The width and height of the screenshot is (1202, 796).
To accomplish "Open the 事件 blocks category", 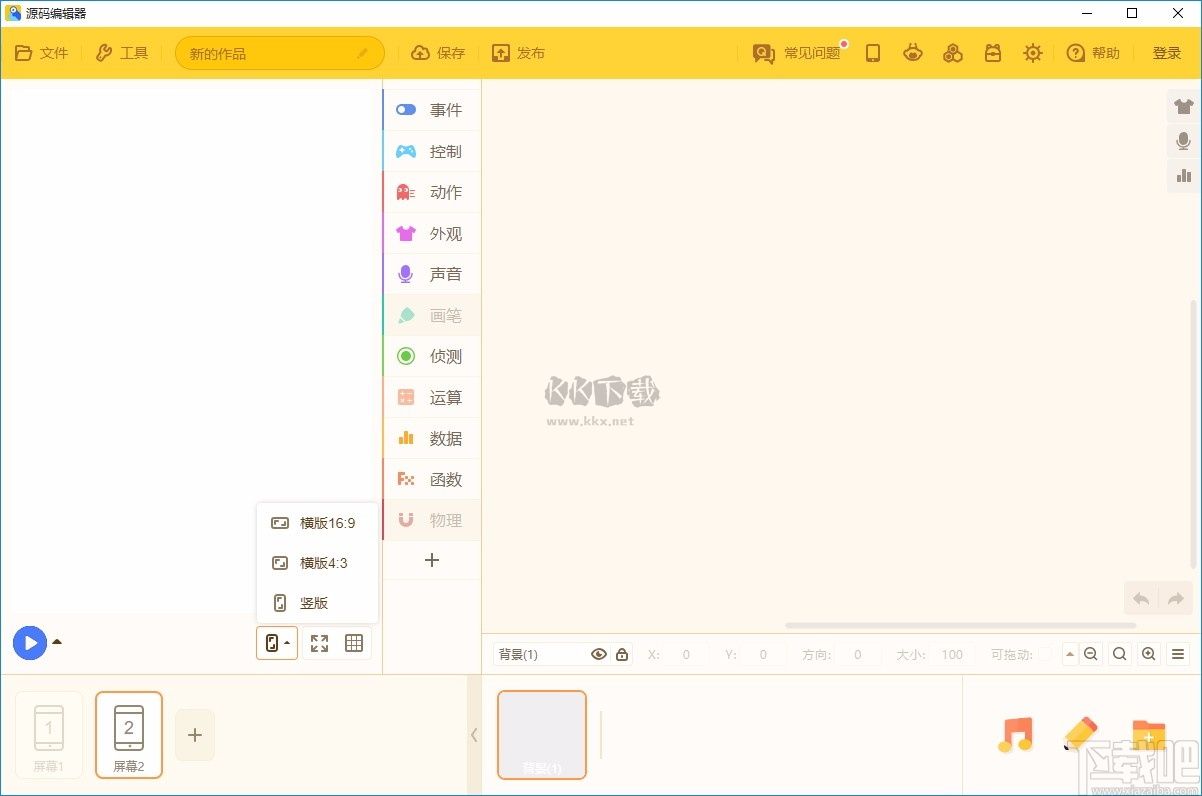I will [432, 110].
